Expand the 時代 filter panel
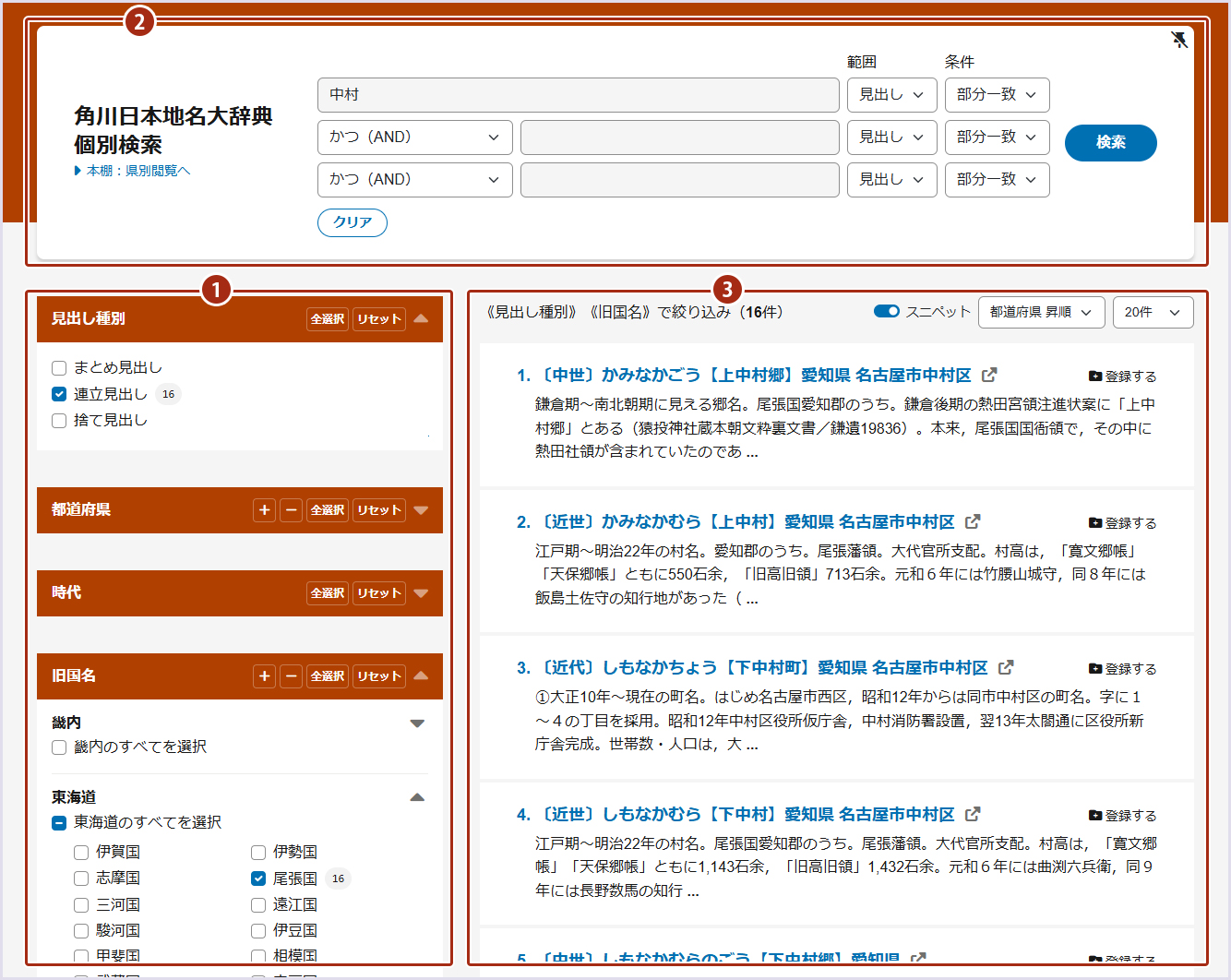The width and height of the screenshot is (1231, 980). (x=421, y=593)
